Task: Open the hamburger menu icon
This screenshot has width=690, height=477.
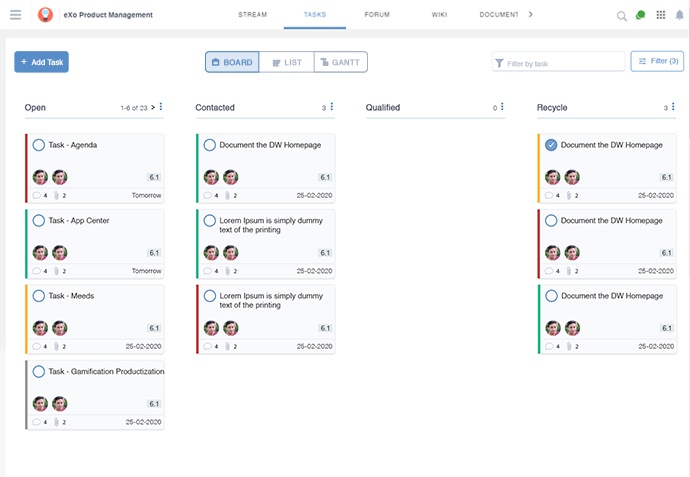Action: click(x=15, y=15)
